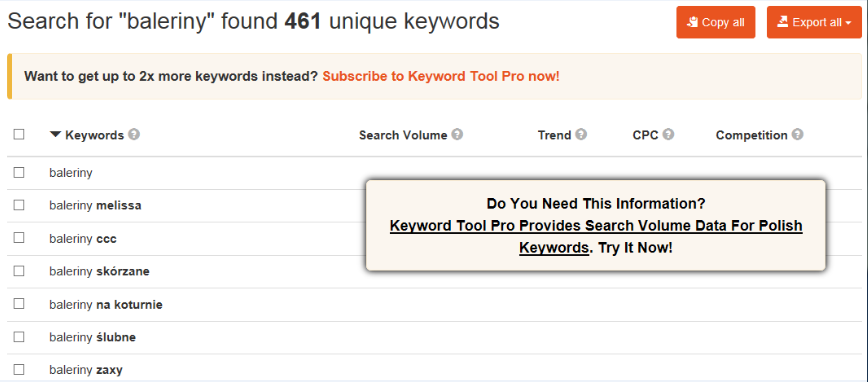868x382 pixels.
Task: Tick the baleriny ślubne checkbox
Action: point(19,337)
